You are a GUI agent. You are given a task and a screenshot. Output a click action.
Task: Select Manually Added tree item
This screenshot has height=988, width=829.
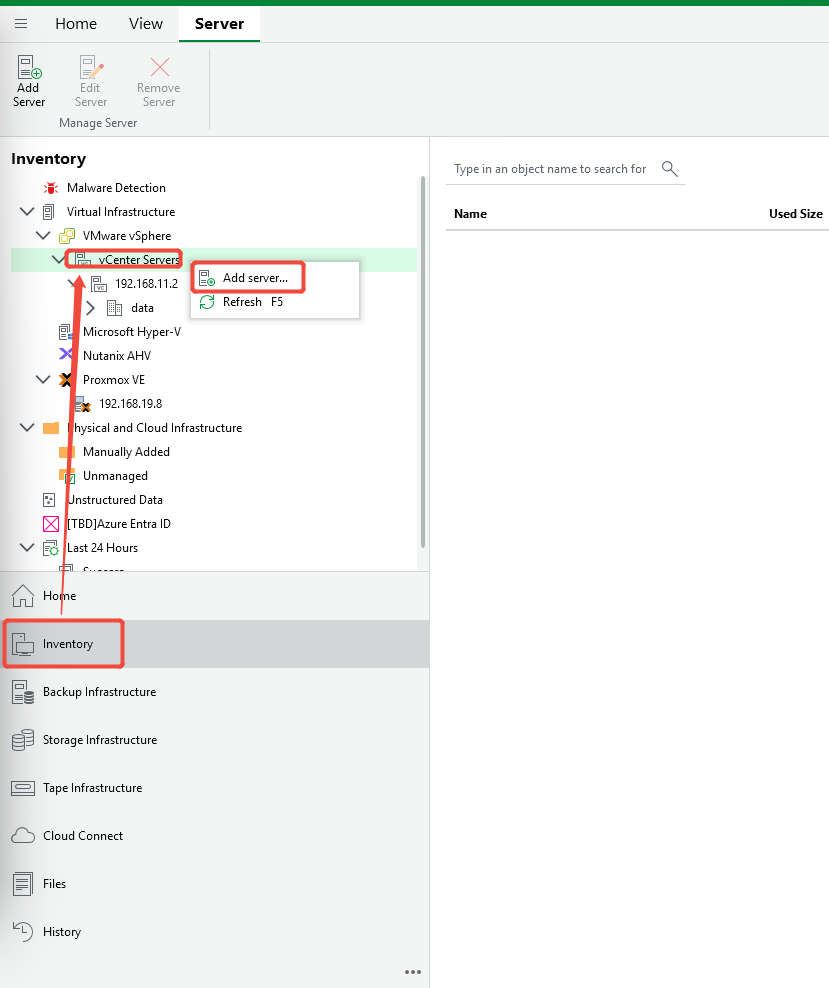point(126,452)
